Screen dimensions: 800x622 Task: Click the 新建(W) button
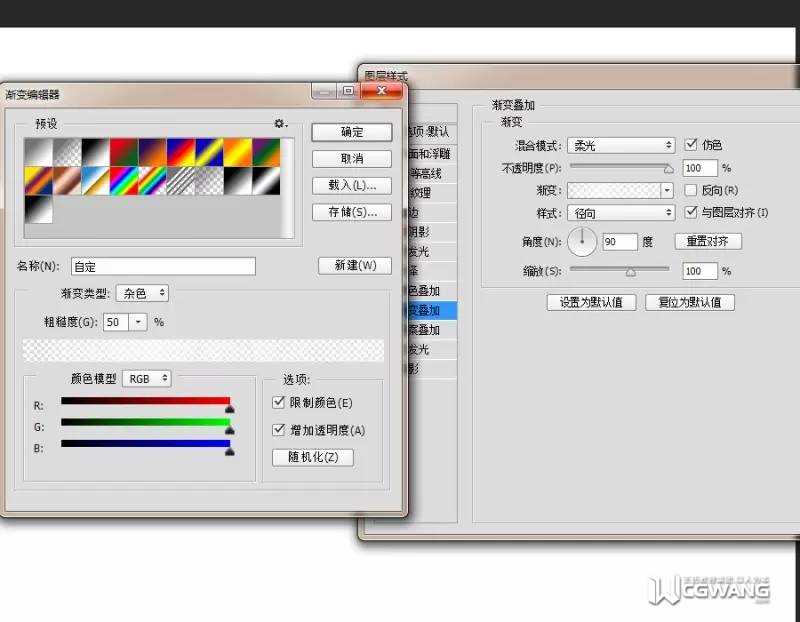click(355, 265)
